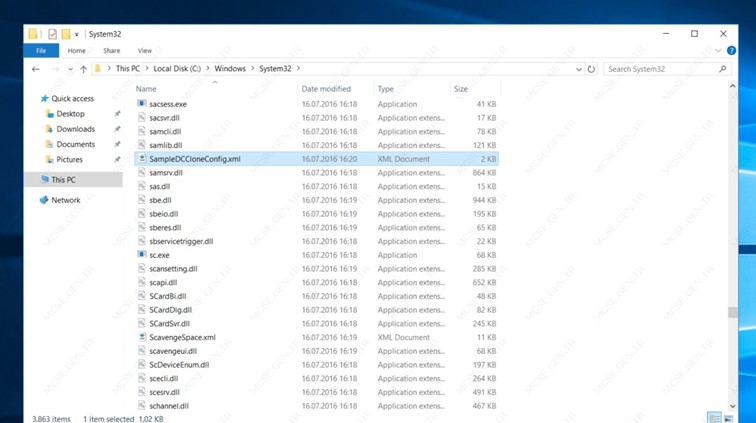Click the pin icon beside Downloads

click(x=117, y=129)
